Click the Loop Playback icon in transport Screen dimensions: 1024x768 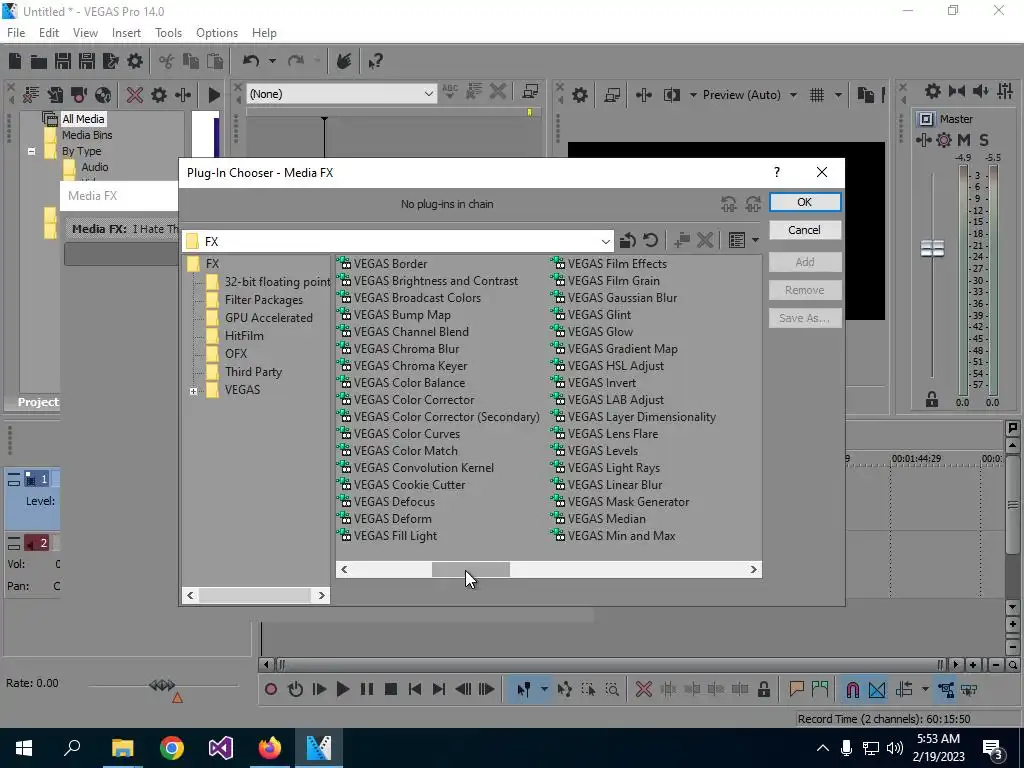pyautogui.click(x=295, y=689)
